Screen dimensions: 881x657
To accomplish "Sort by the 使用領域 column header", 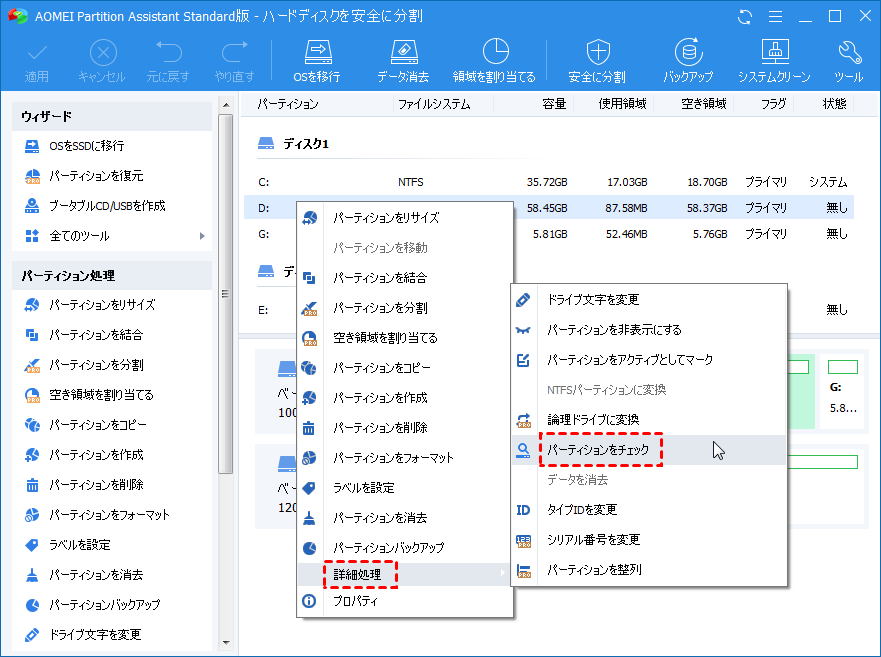I will [623, 104].
